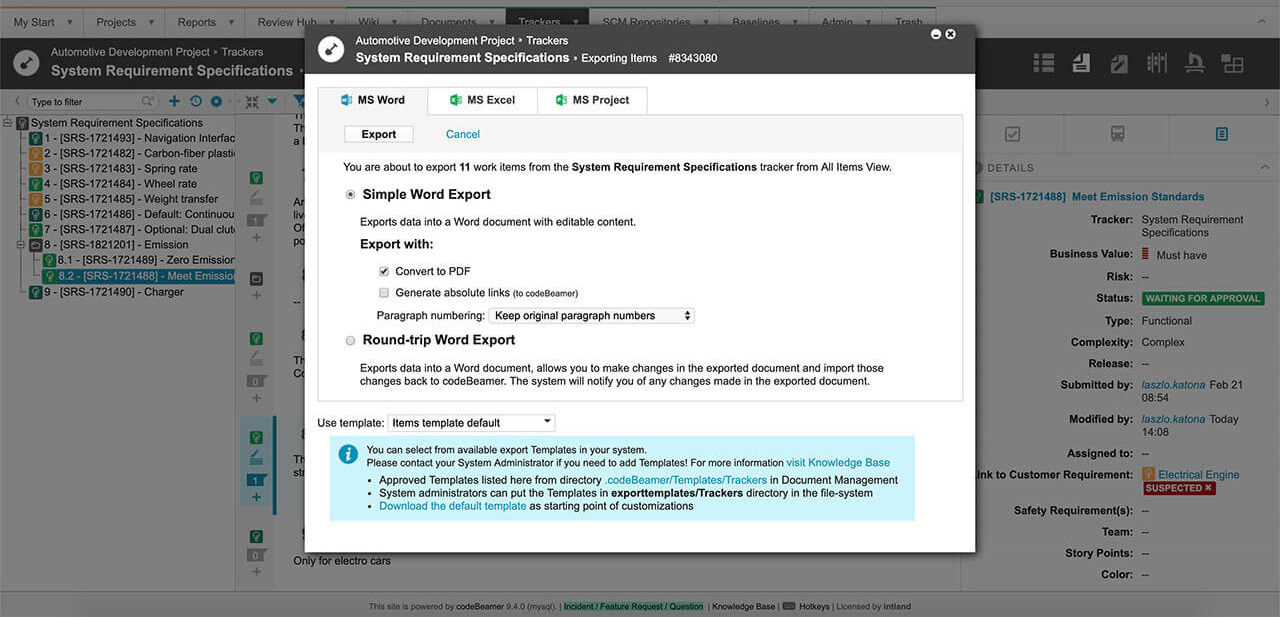
Task: Open the blue dropdown arrow in tree toolbar
Action: pyautogui.click(x=272, y=101)
